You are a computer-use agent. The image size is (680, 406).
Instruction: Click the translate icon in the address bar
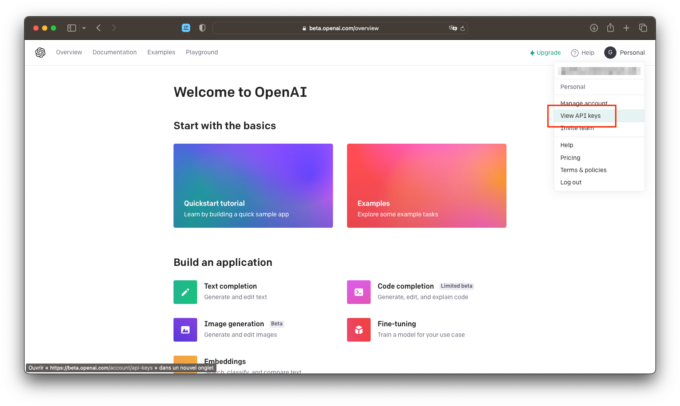[453, 28]
